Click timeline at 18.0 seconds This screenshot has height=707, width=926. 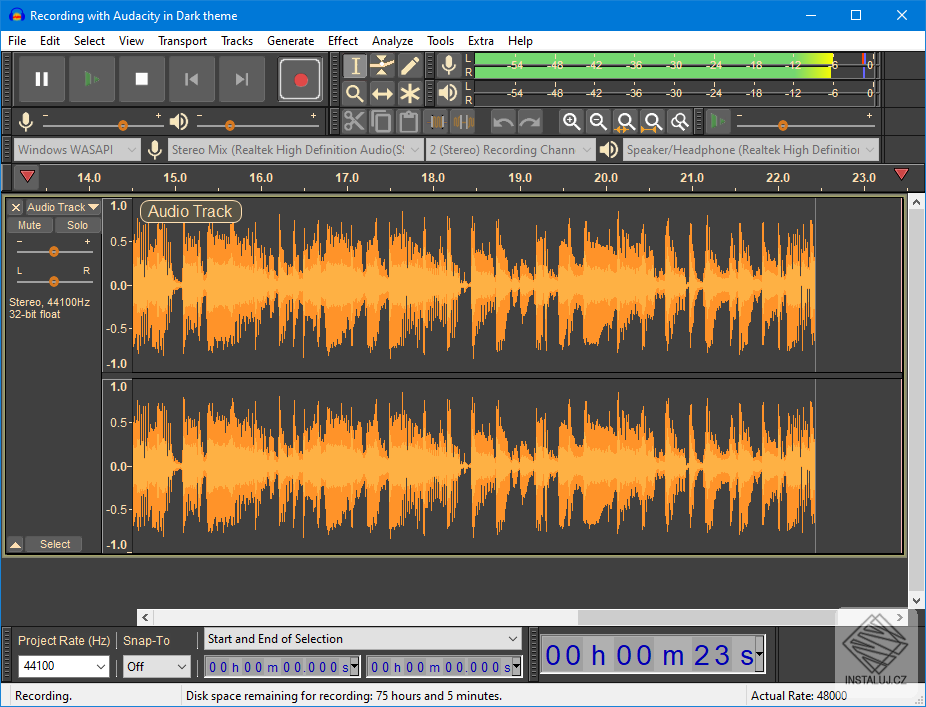[433, 178]
